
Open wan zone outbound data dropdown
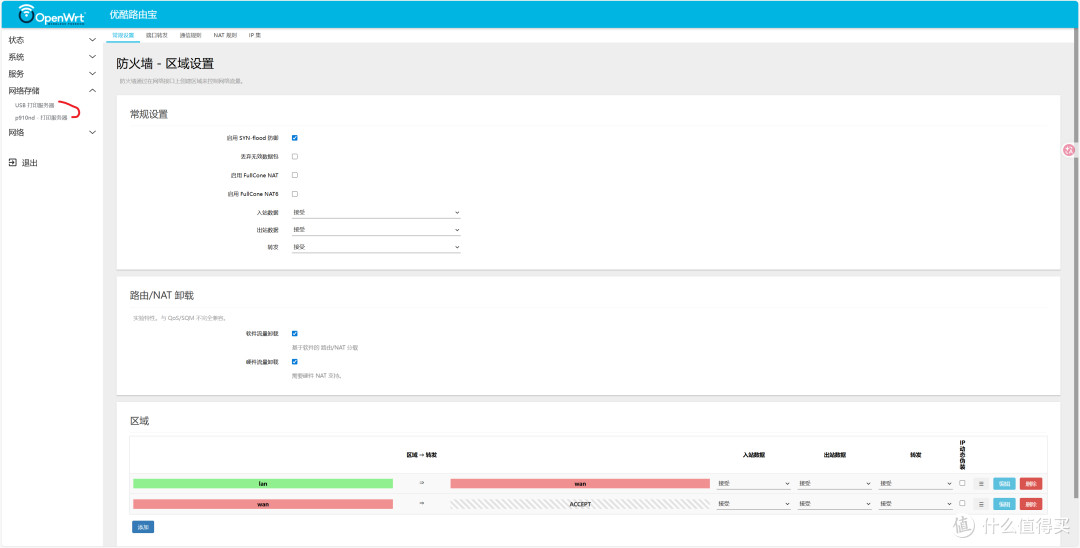pos(835,504)
